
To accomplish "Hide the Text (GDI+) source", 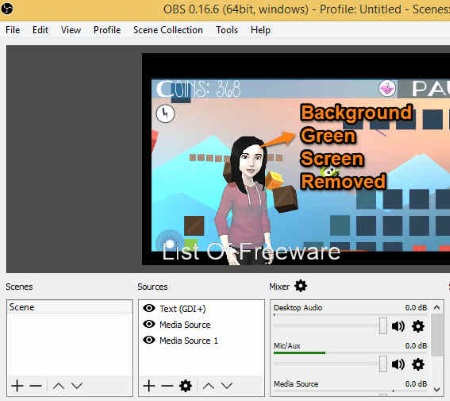I will click(x=149, y=308).
